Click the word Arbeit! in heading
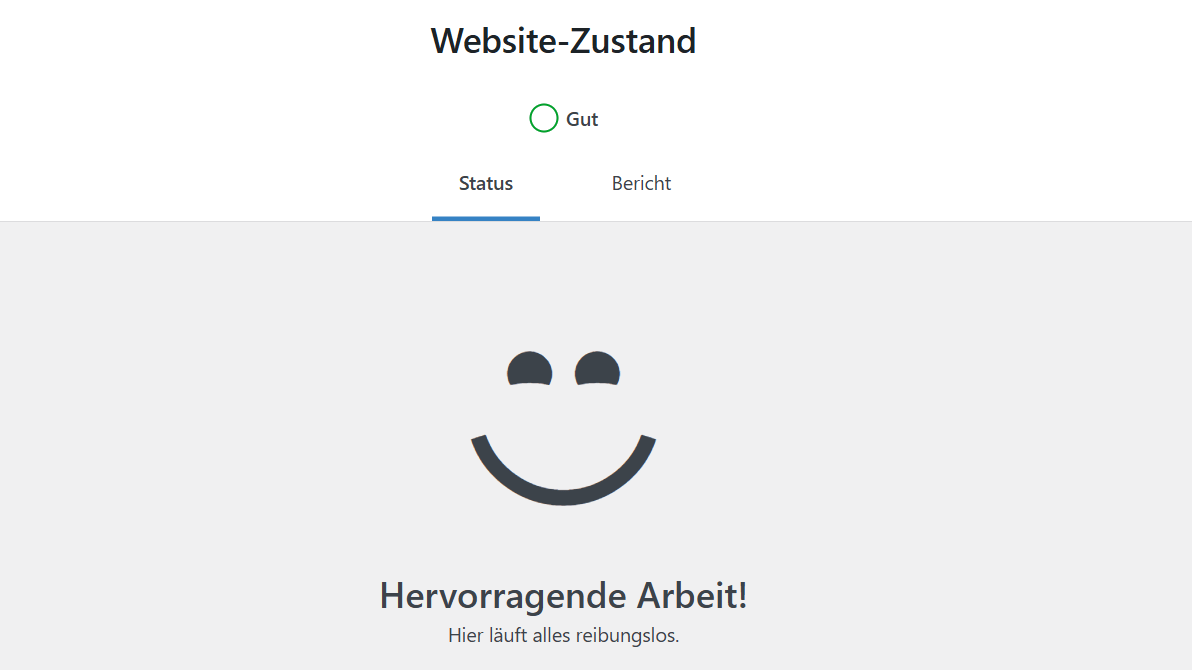Viewport: 1192px width, 670px height. tap(692, 595)
